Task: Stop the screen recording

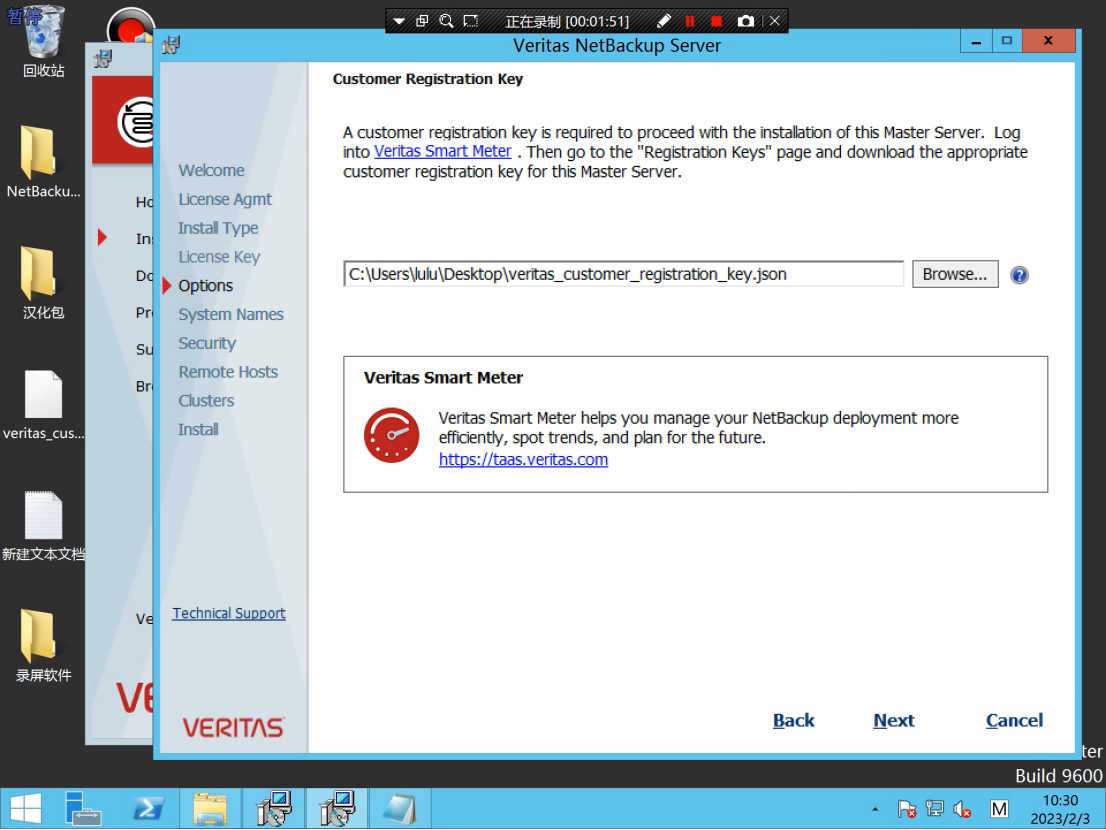Action: click(716, 21)
